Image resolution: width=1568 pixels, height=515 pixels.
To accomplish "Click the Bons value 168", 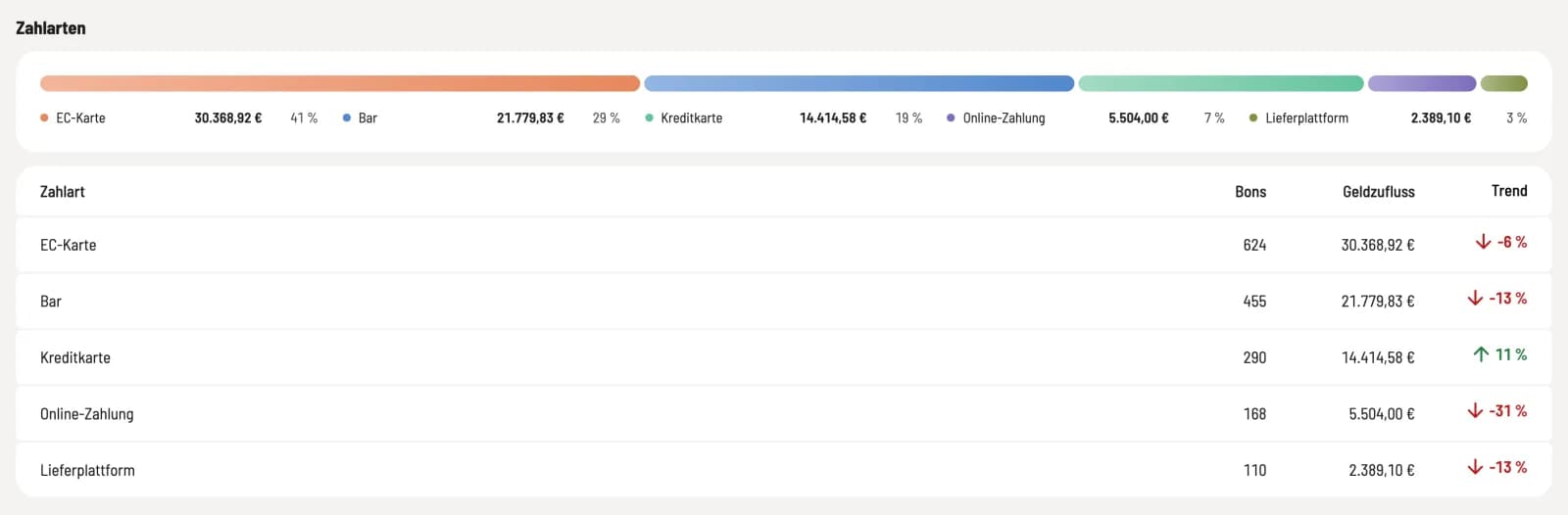I will (x=1254, y=414).
